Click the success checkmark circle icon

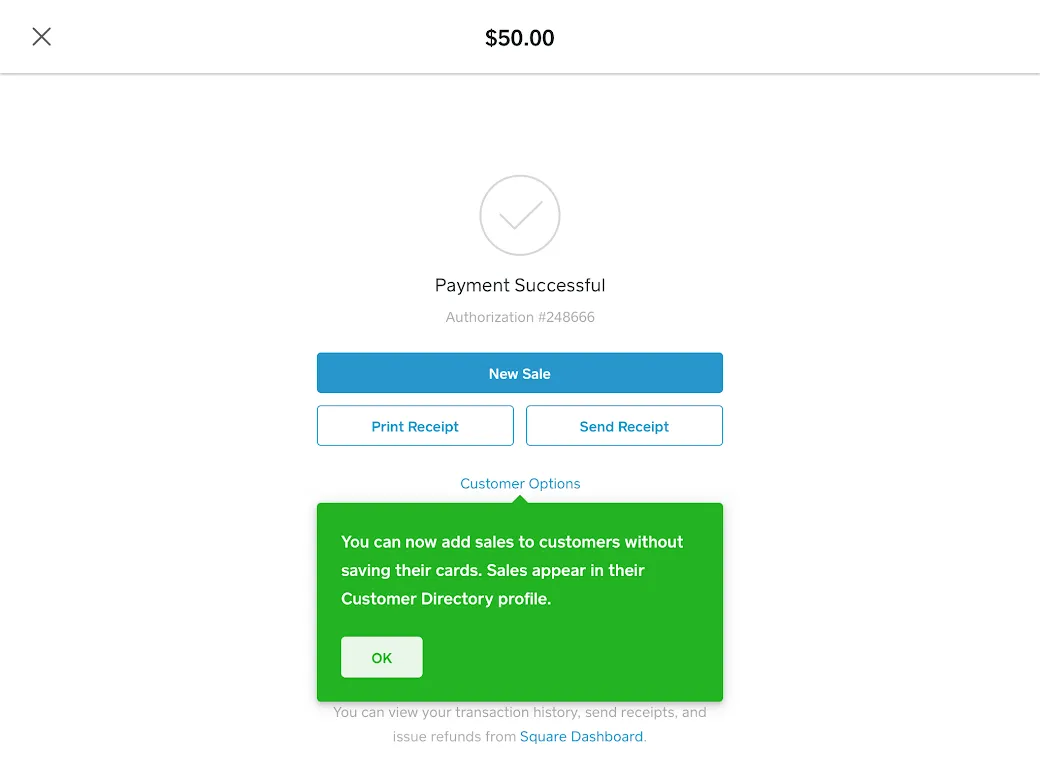(x=519, y=215)
